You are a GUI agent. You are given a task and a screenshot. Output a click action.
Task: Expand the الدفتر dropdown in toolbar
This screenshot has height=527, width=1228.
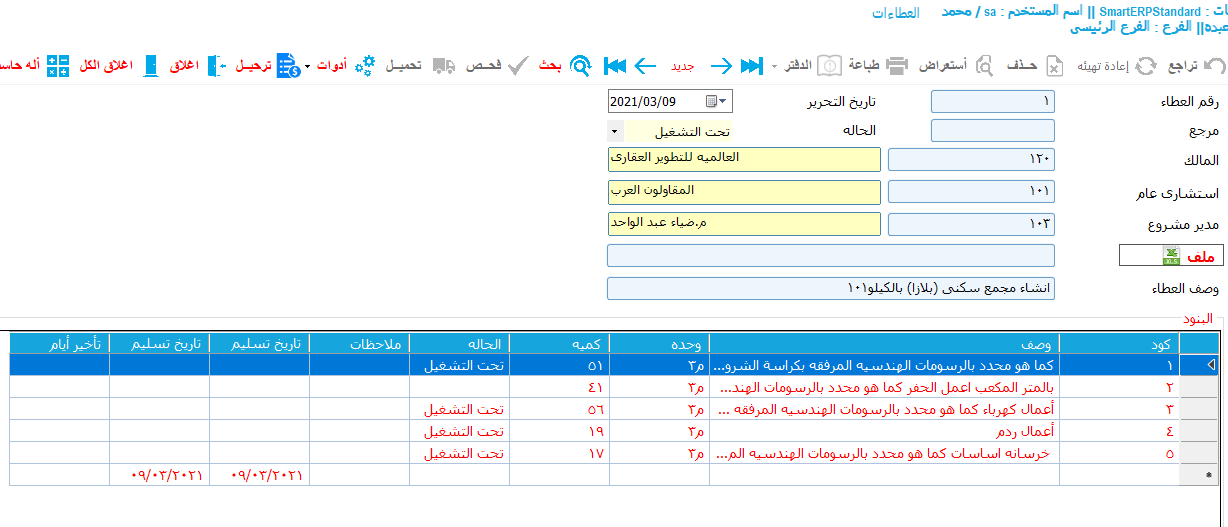click(774, 66)
